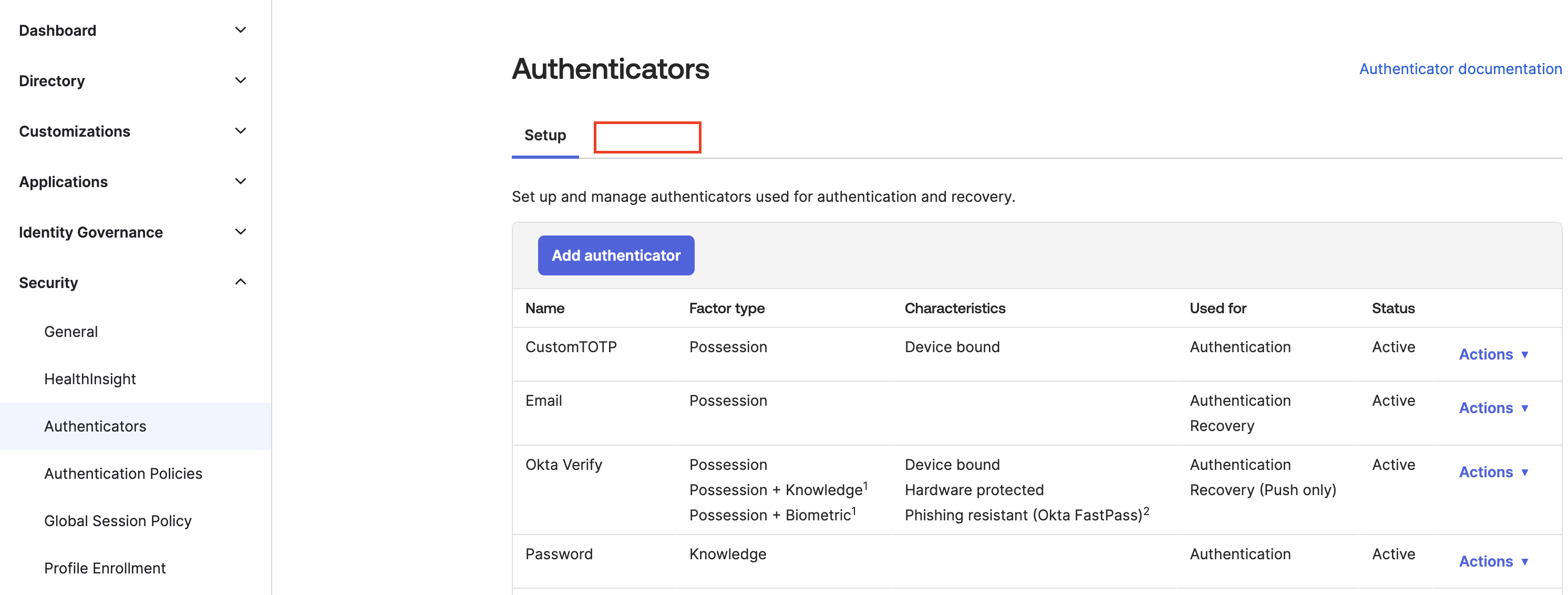Open the Actions dropdown for Email
The image size is (1568, 595).
pos(1494,407)
